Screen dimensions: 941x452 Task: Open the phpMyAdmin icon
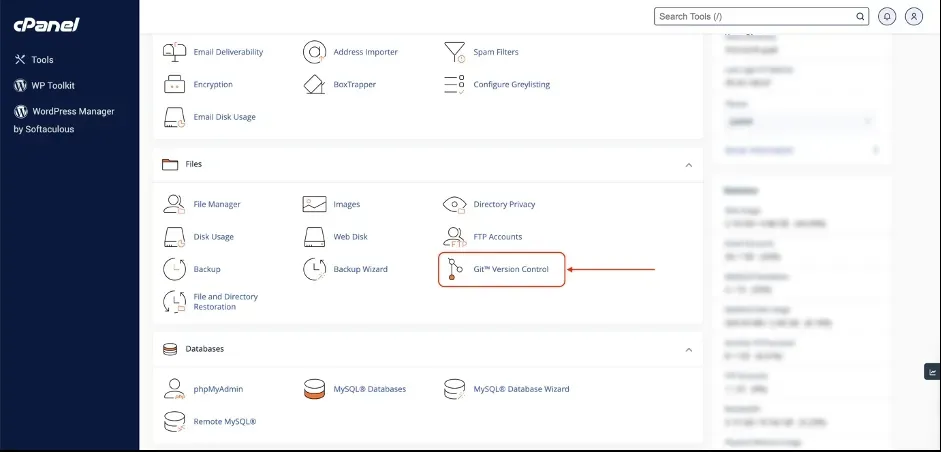click(174, 389)
